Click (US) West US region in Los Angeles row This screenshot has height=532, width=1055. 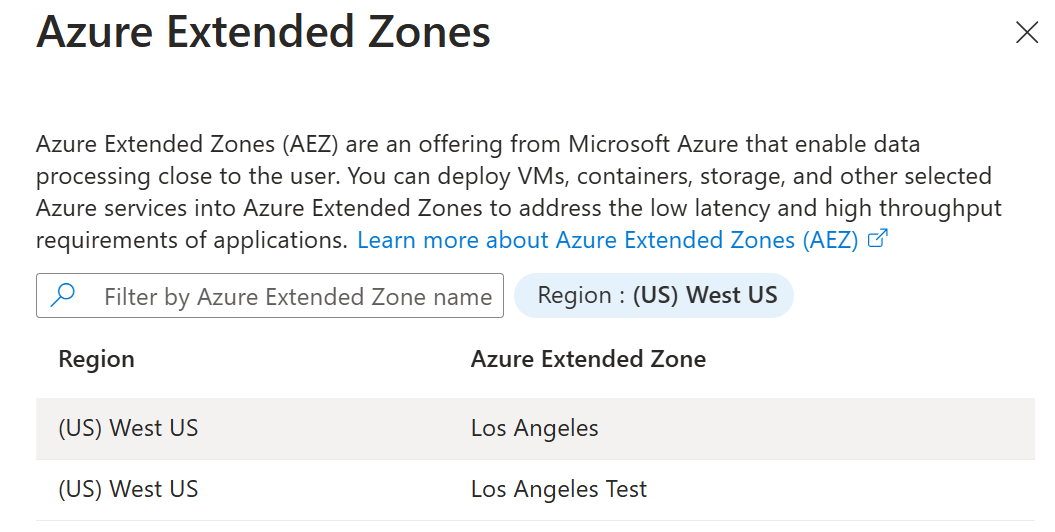128,429
